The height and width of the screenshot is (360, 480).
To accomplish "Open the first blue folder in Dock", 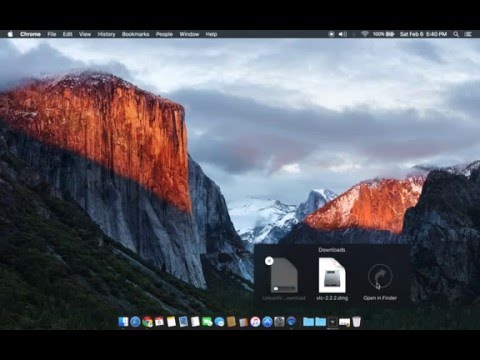I will 308,322.
